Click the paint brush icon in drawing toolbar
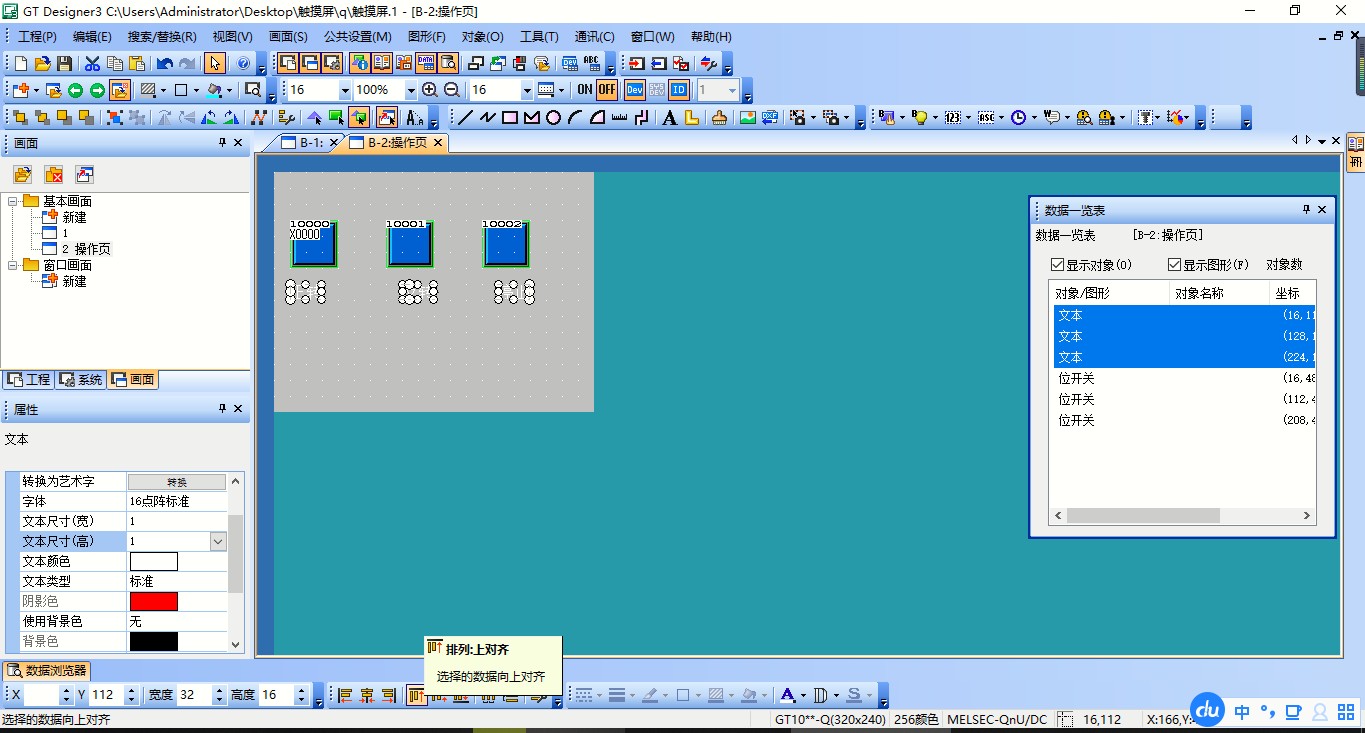Image resolution: width=1365 pixels, height=733 pixels. click(x=719, y=117)
